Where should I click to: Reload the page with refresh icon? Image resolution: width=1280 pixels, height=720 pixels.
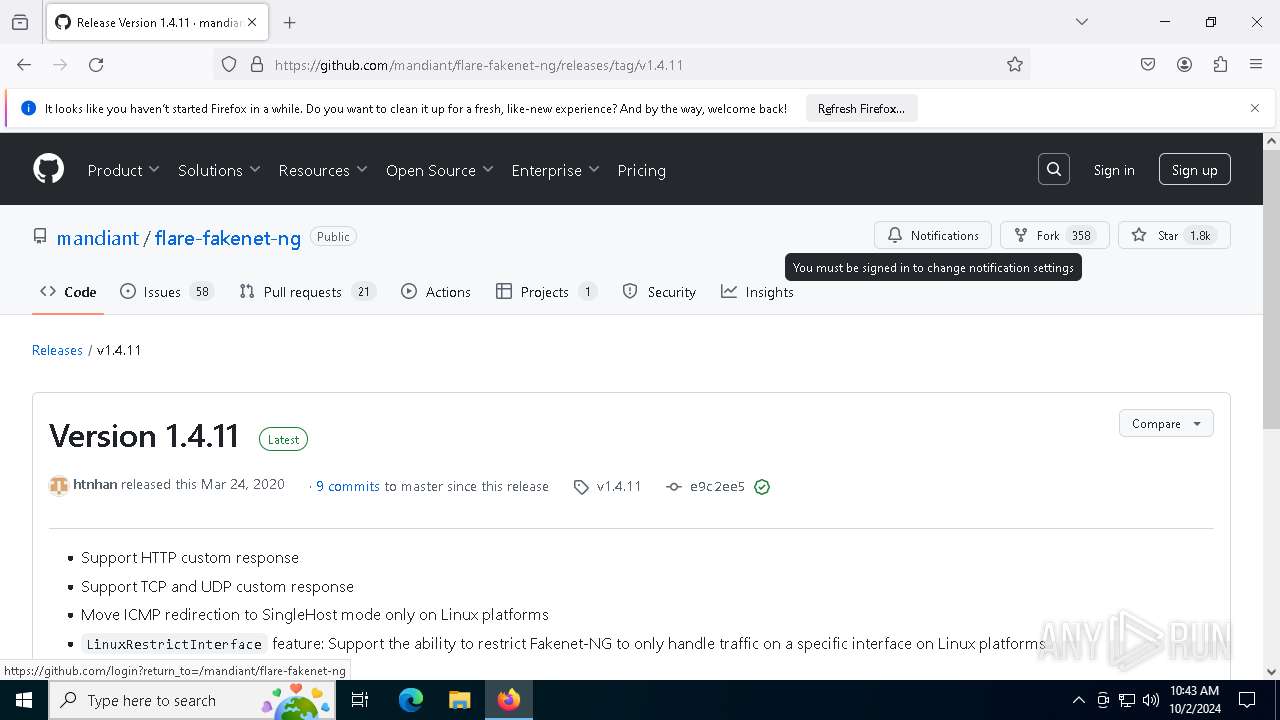(96, 65)
